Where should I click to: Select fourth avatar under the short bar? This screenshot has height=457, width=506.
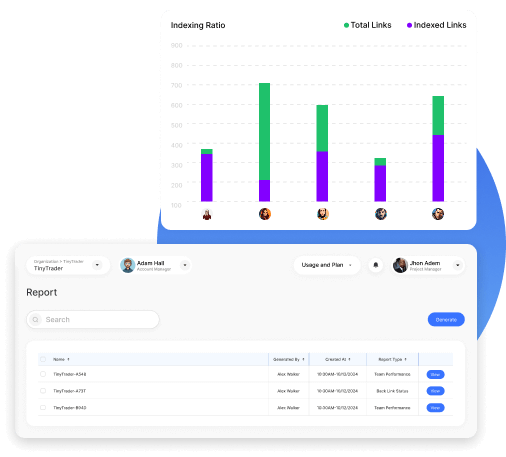(381, 214)
